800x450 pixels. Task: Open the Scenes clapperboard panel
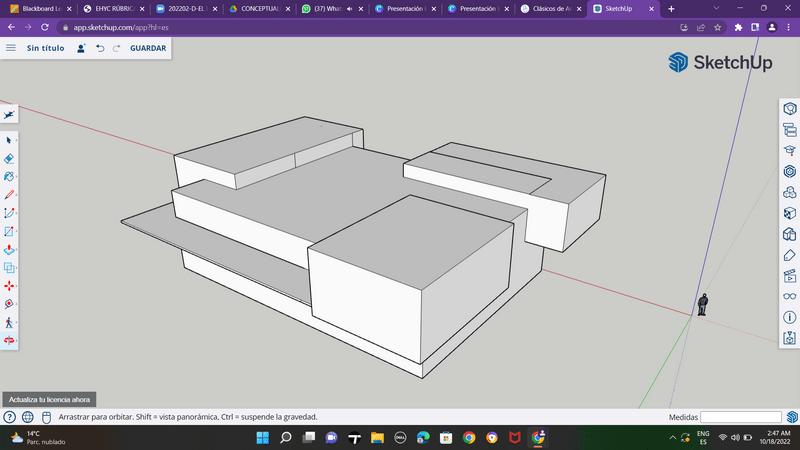click(x=790, y=276)
